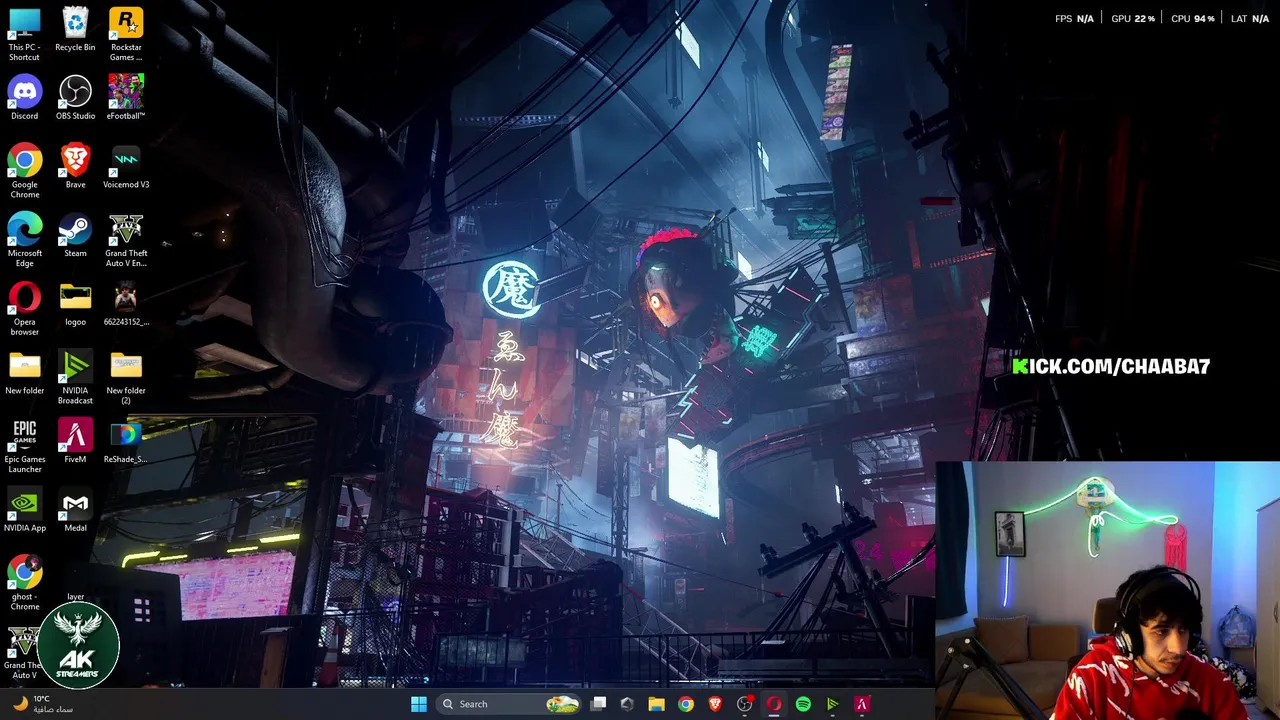The image size is (1280, 720).
Task: Switch to OBS Studio in the taskbar
Action: 744,704
